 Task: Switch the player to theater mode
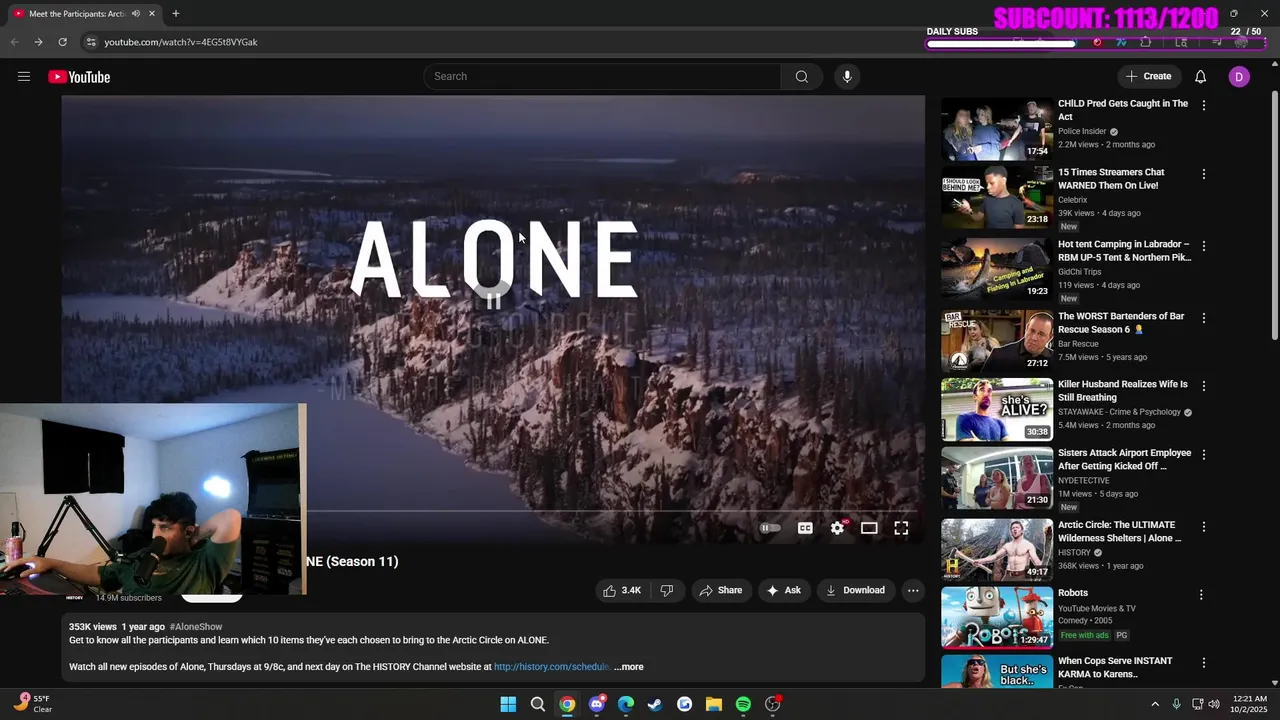coord(869,528)
